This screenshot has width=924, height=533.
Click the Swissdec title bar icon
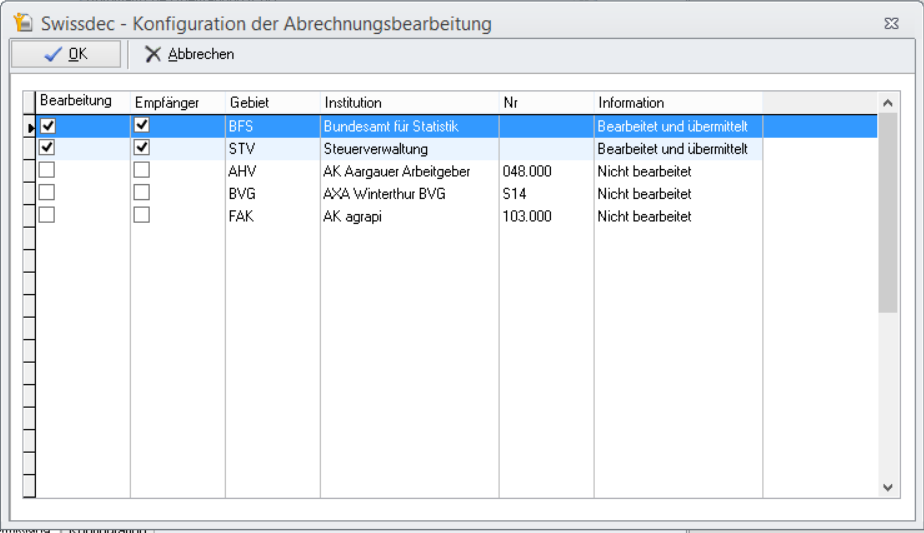coord(23,22)
